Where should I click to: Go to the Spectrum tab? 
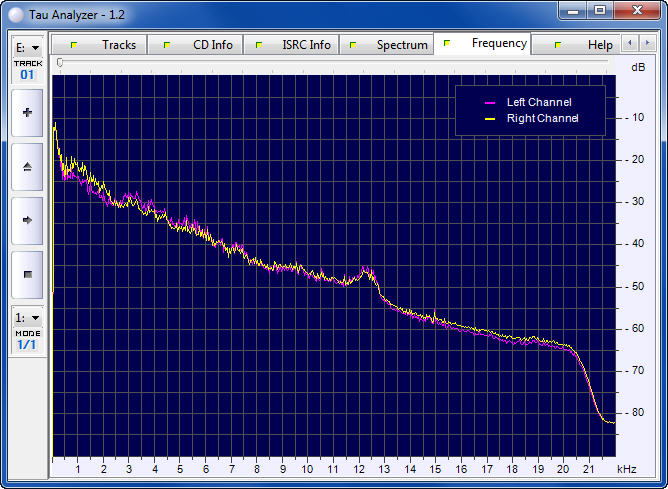[392, 45]
